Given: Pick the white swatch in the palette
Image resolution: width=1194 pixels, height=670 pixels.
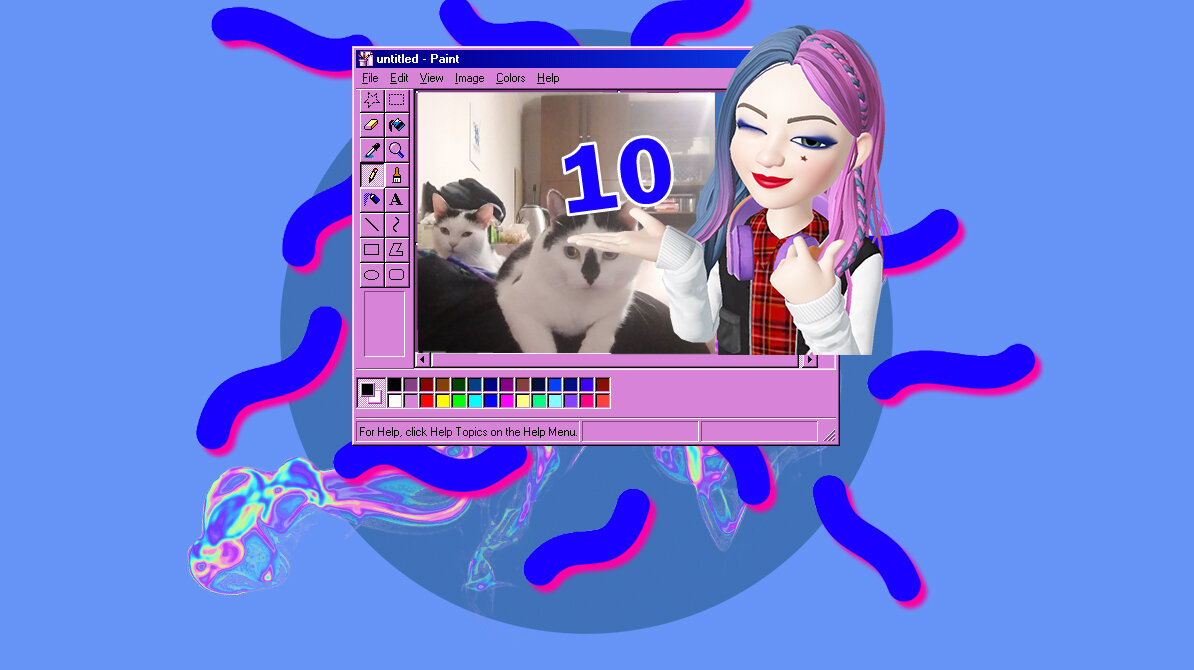Looking at the screenshot, I should point(394,400).
